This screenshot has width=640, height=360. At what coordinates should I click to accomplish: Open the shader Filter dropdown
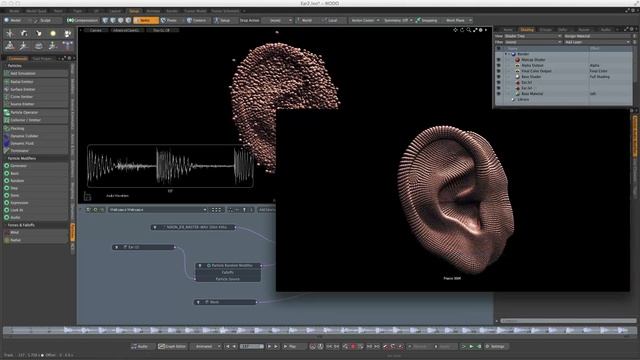533,42
